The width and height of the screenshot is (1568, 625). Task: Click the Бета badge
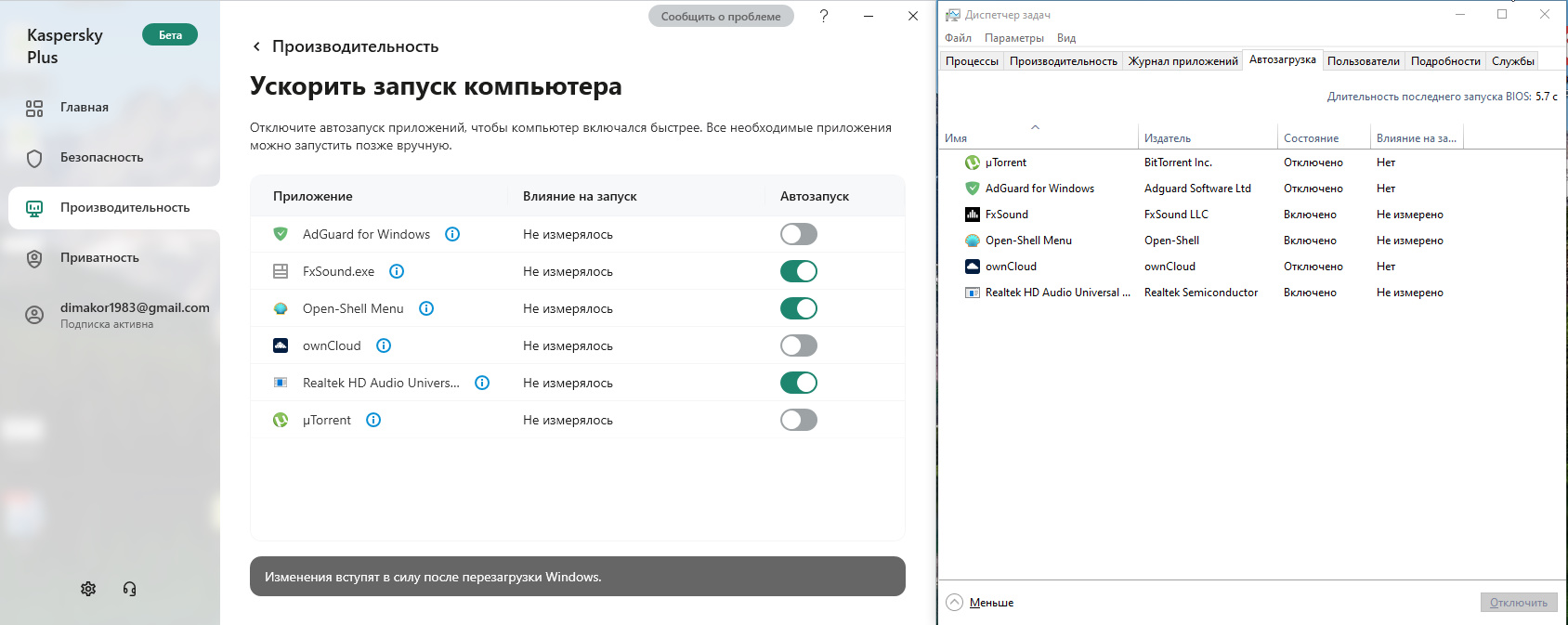(170, 35)
